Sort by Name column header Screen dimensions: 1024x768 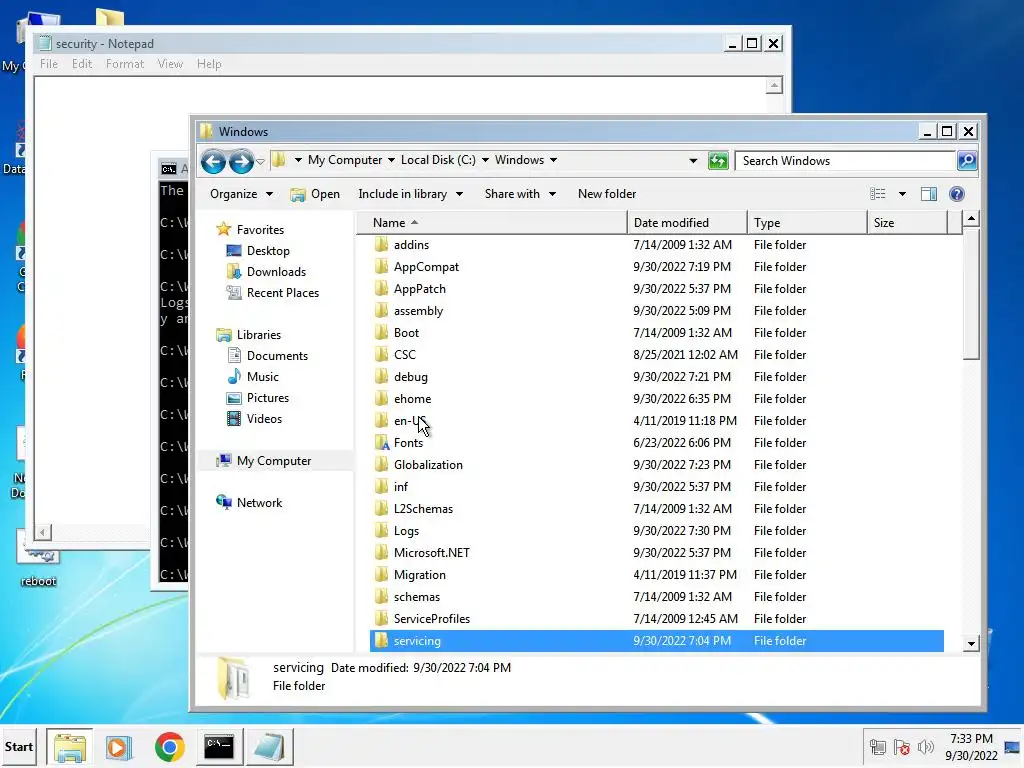coord(492,223)
